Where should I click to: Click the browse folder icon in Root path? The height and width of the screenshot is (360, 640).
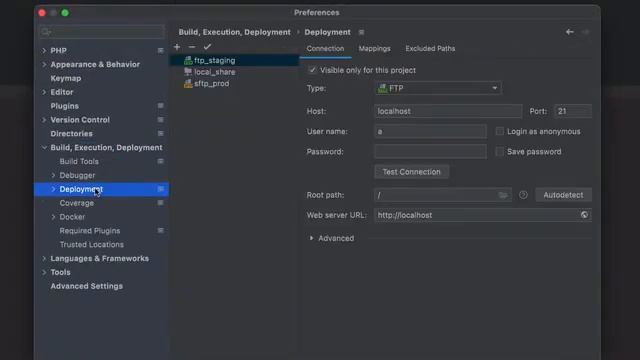[x=503, y=195]
